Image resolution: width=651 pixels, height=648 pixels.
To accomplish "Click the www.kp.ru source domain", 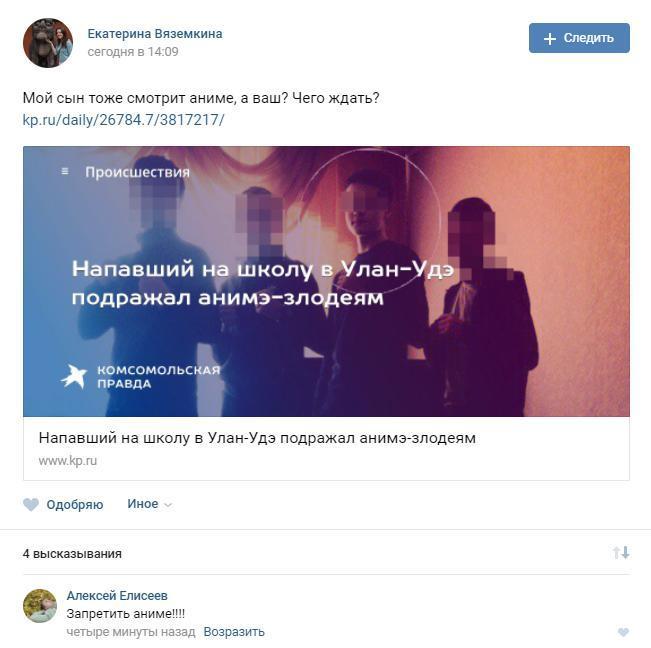I will click(68, 461).
